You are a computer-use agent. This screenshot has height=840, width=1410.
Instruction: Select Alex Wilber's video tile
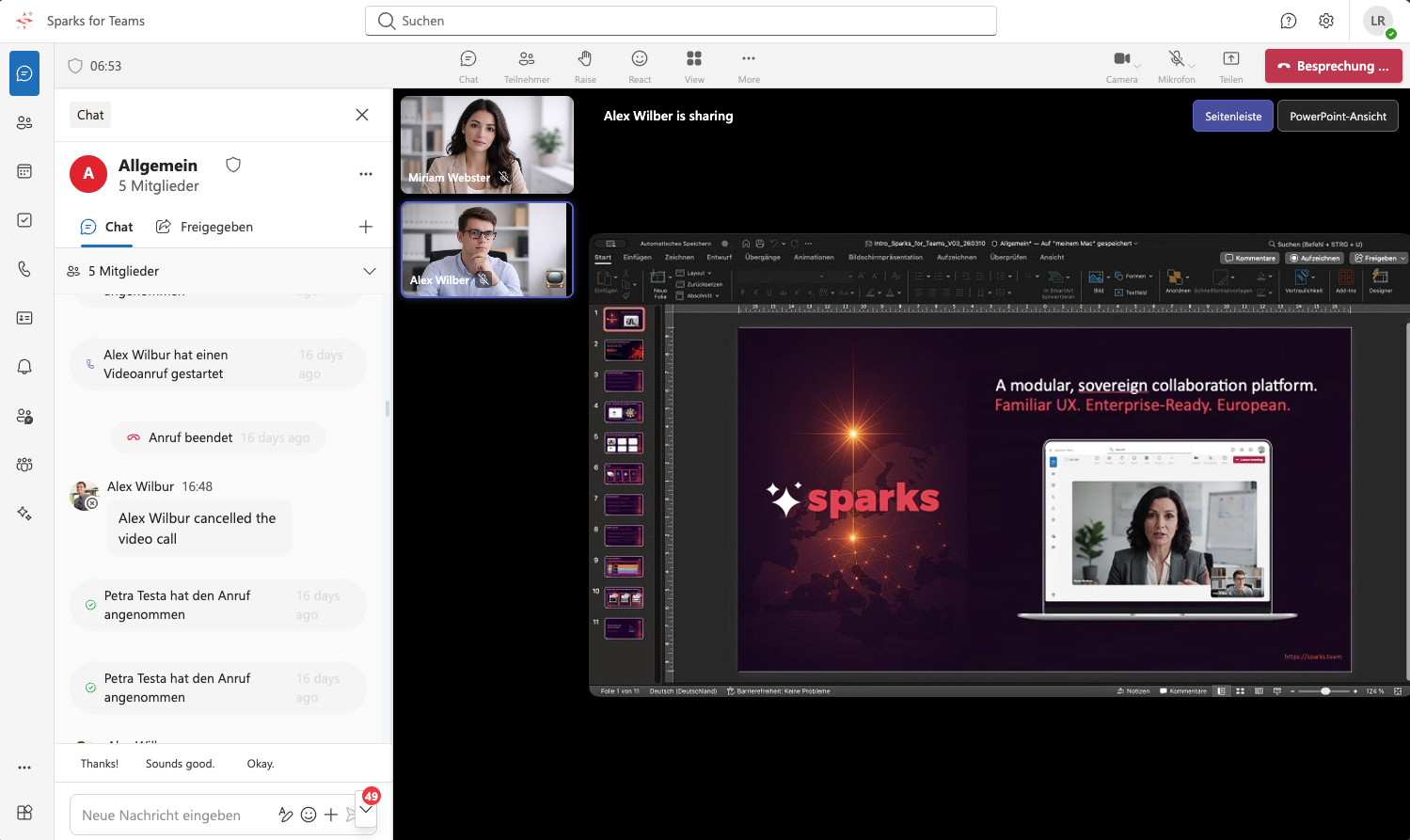pos(487,250)
